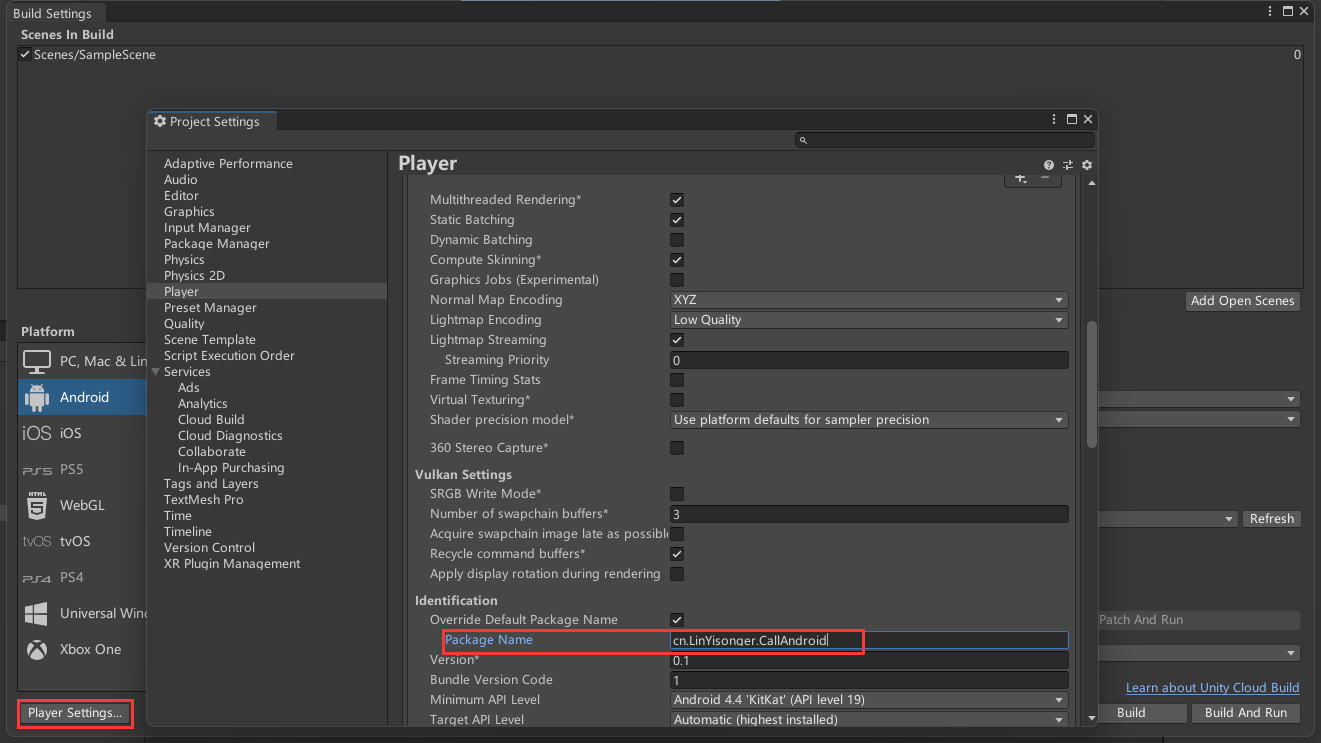This screenshot has height=743, width=1321.
Task: Enable Graphics Jobs (Experimental)
Action: [x=677, y=280]
